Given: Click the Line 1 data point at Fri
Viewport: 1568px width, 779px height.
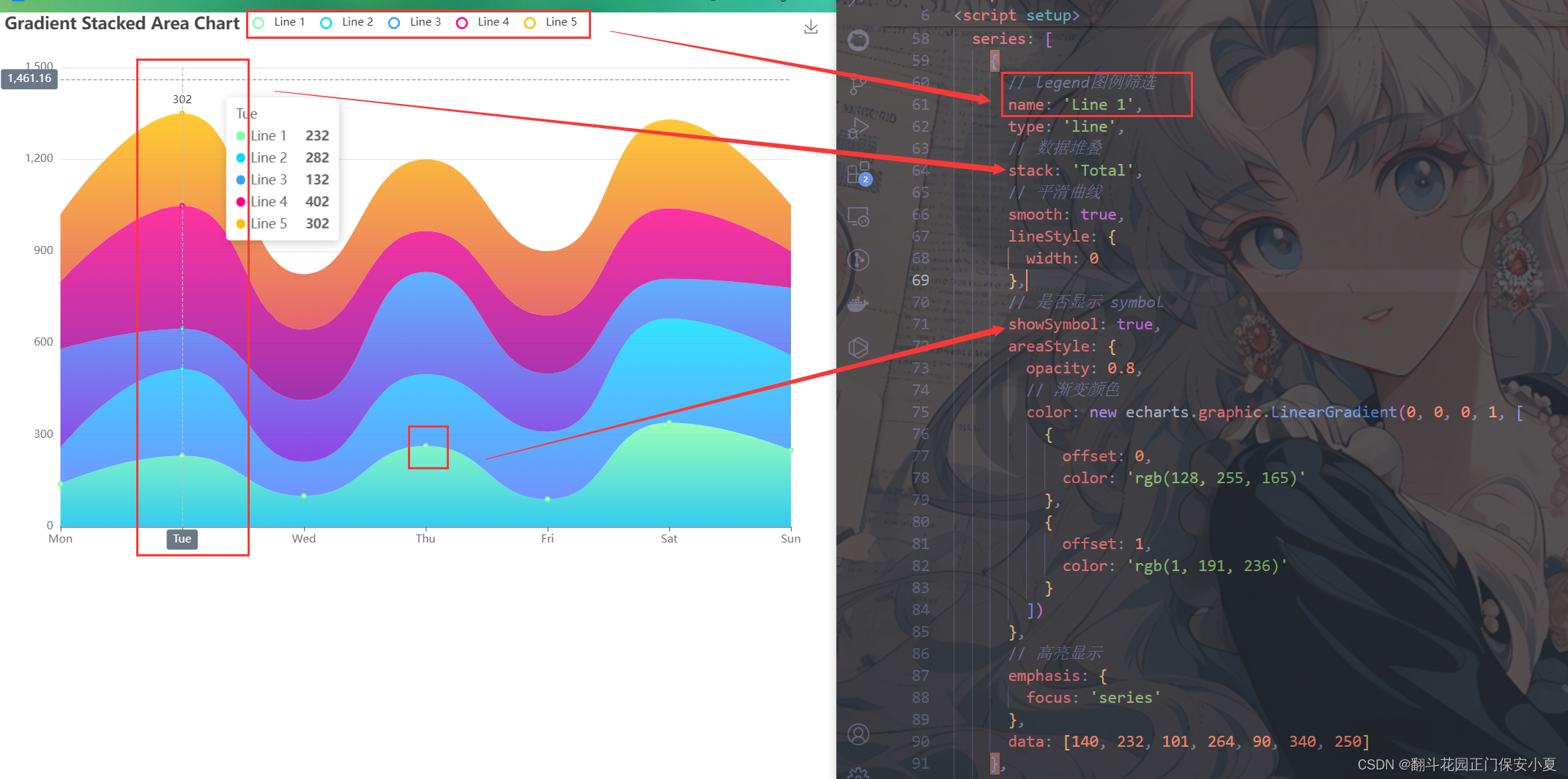Looking at the screenshot, I should click(x=547, y=499).
